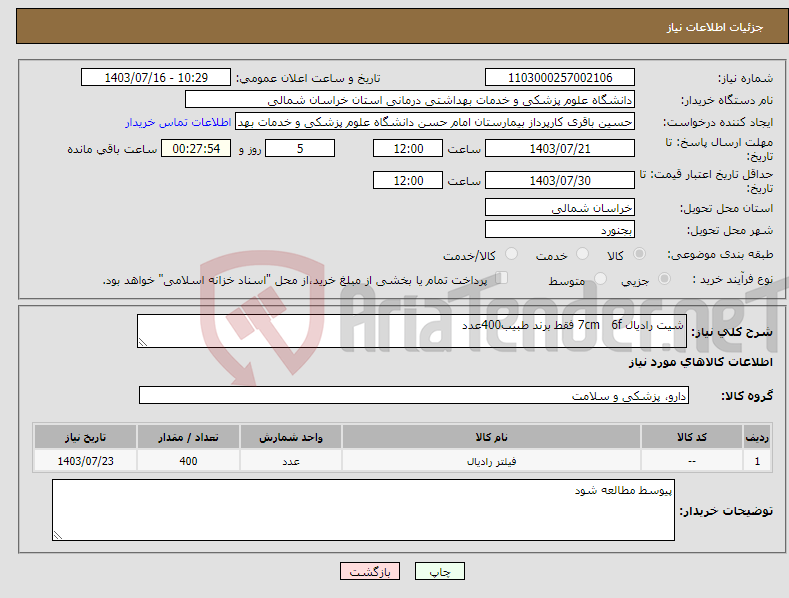Click the اطلاعات کالاهای مورد نیاز section heading
Viewport: 789px width, 598px height.
(x=700, y=362)
